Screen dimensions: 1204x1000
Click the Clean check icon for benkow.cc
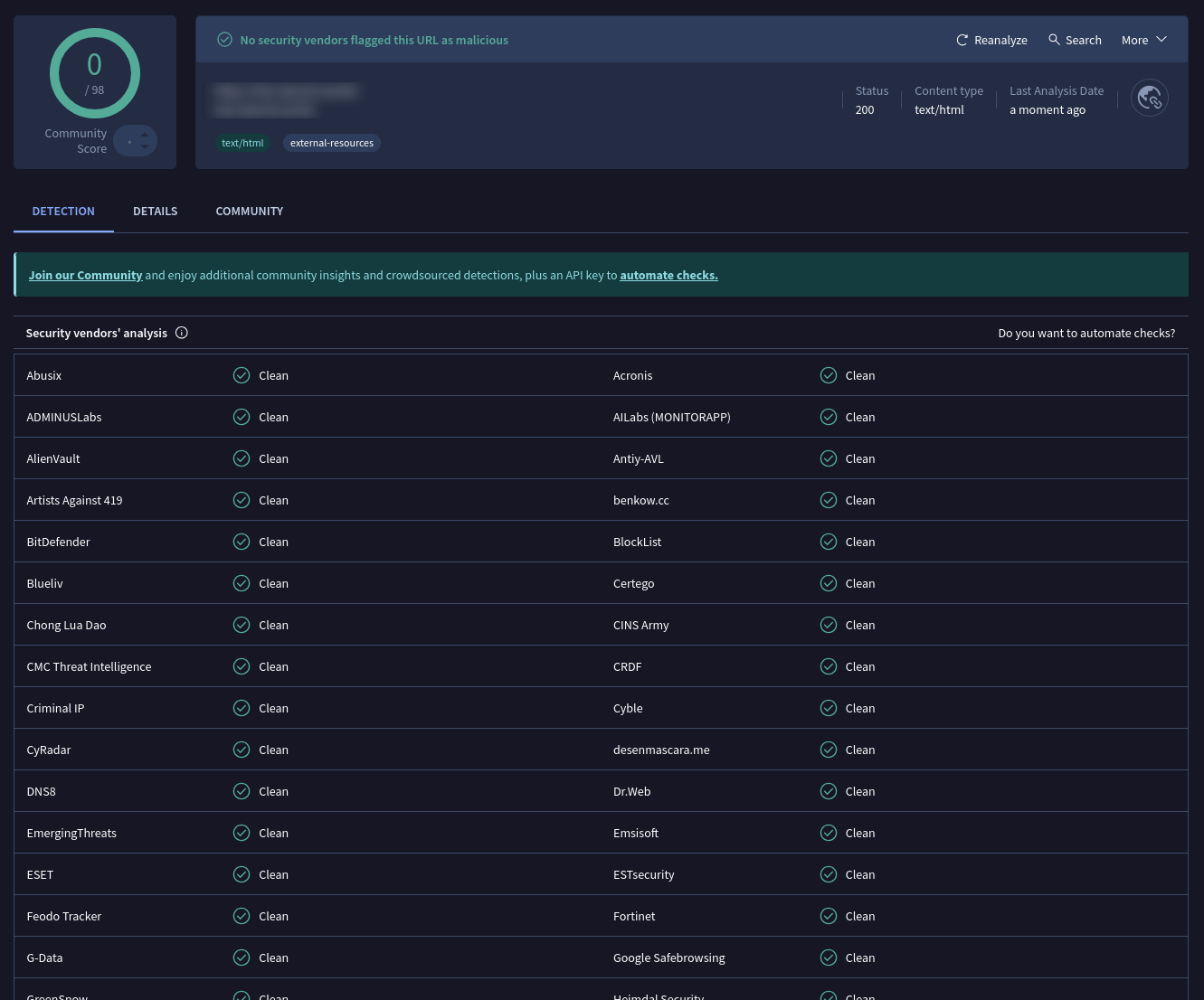point(829,500)
